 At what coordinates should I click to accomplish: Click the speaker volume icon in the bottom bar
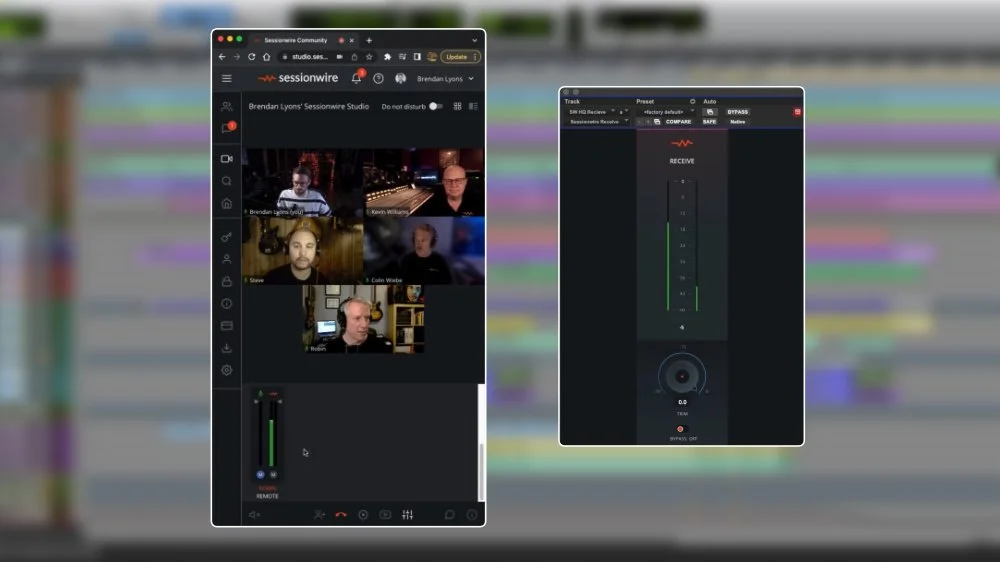[254, 515]
